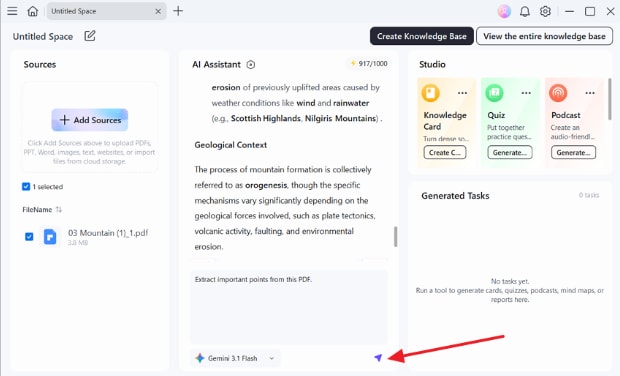Click the Studio panel heading
The height and width of the screenshot is (376, 620).
click(x=432, y=64)
